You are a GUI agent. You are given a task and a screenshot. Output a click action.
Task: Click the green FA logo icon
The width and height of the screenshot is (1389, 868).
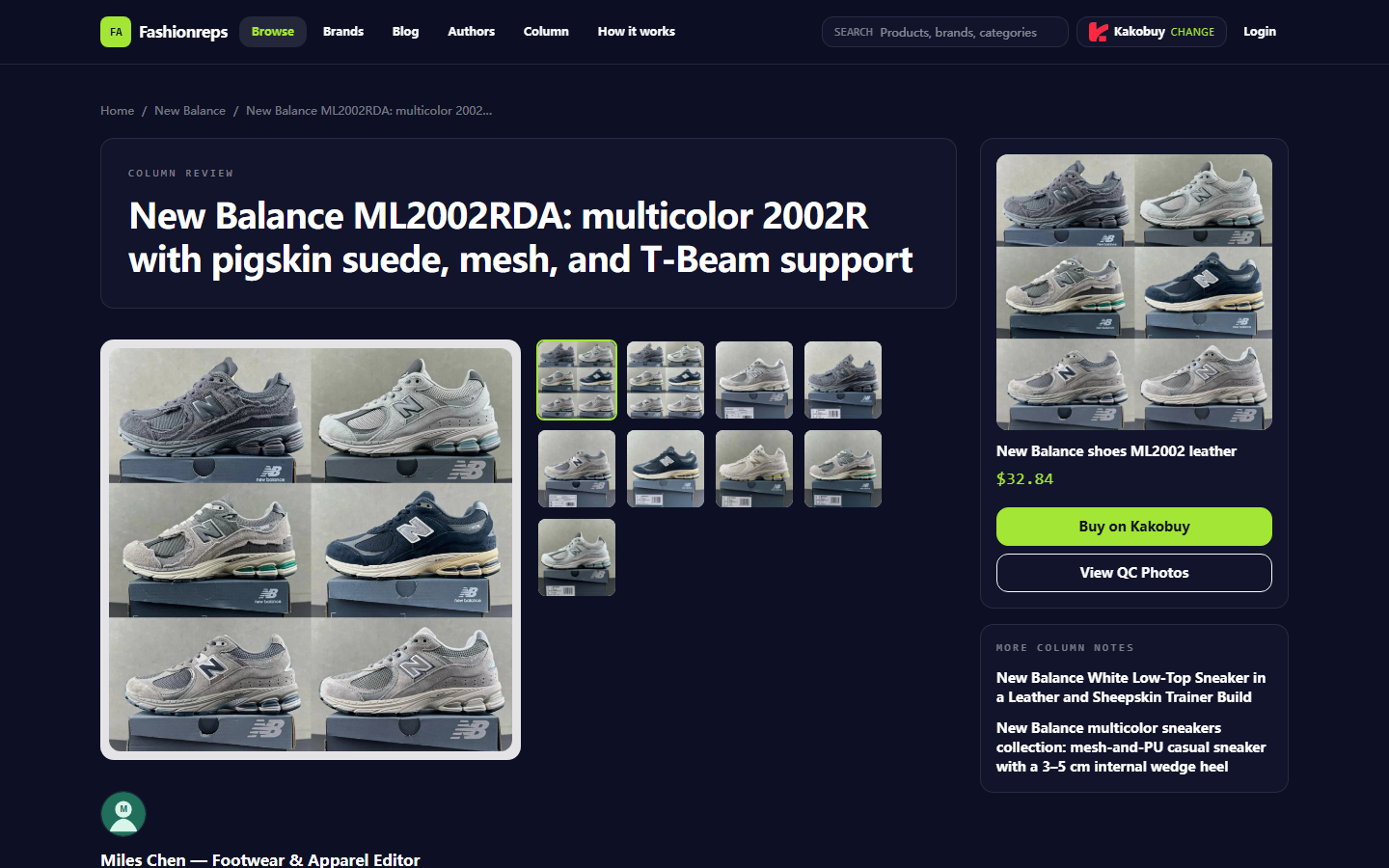pyautogui.click(x=116, y=32)
